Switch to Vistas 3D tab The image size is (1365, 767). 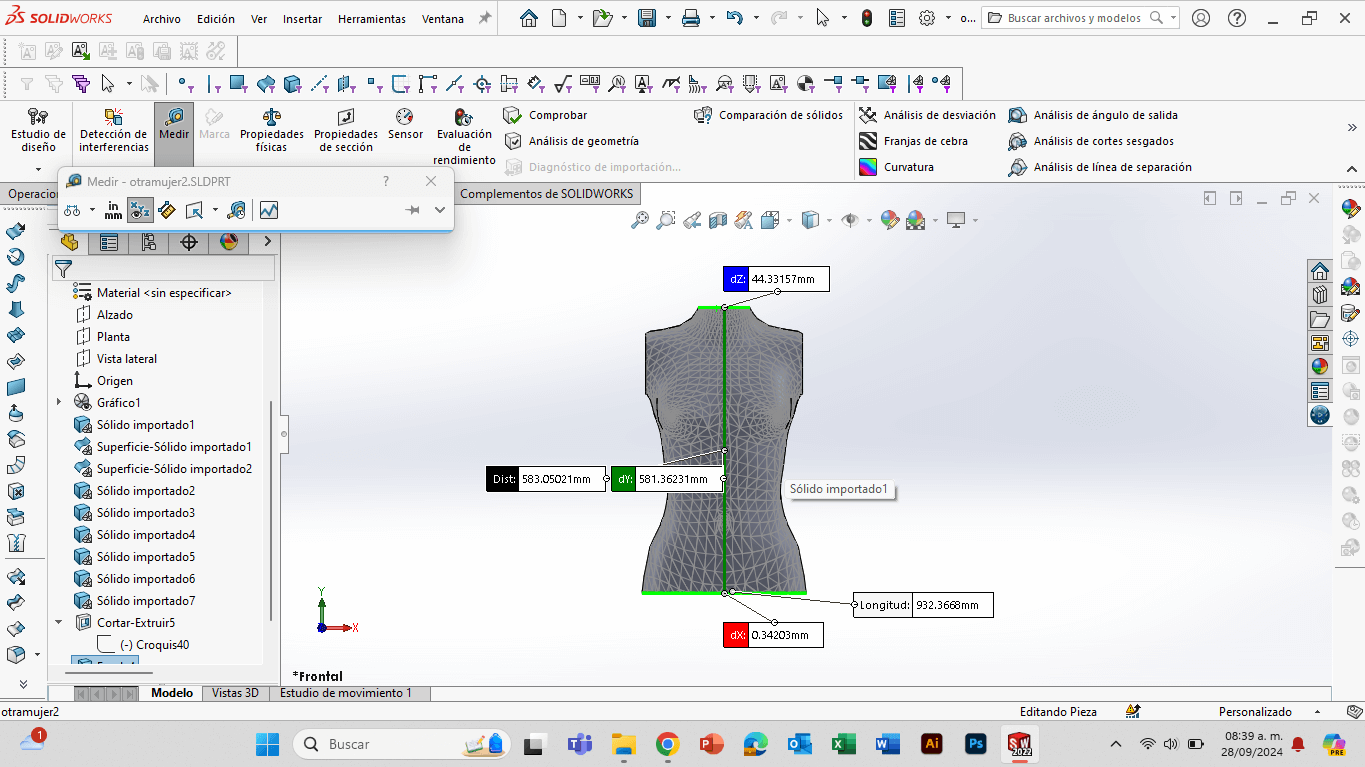point(236,693)
